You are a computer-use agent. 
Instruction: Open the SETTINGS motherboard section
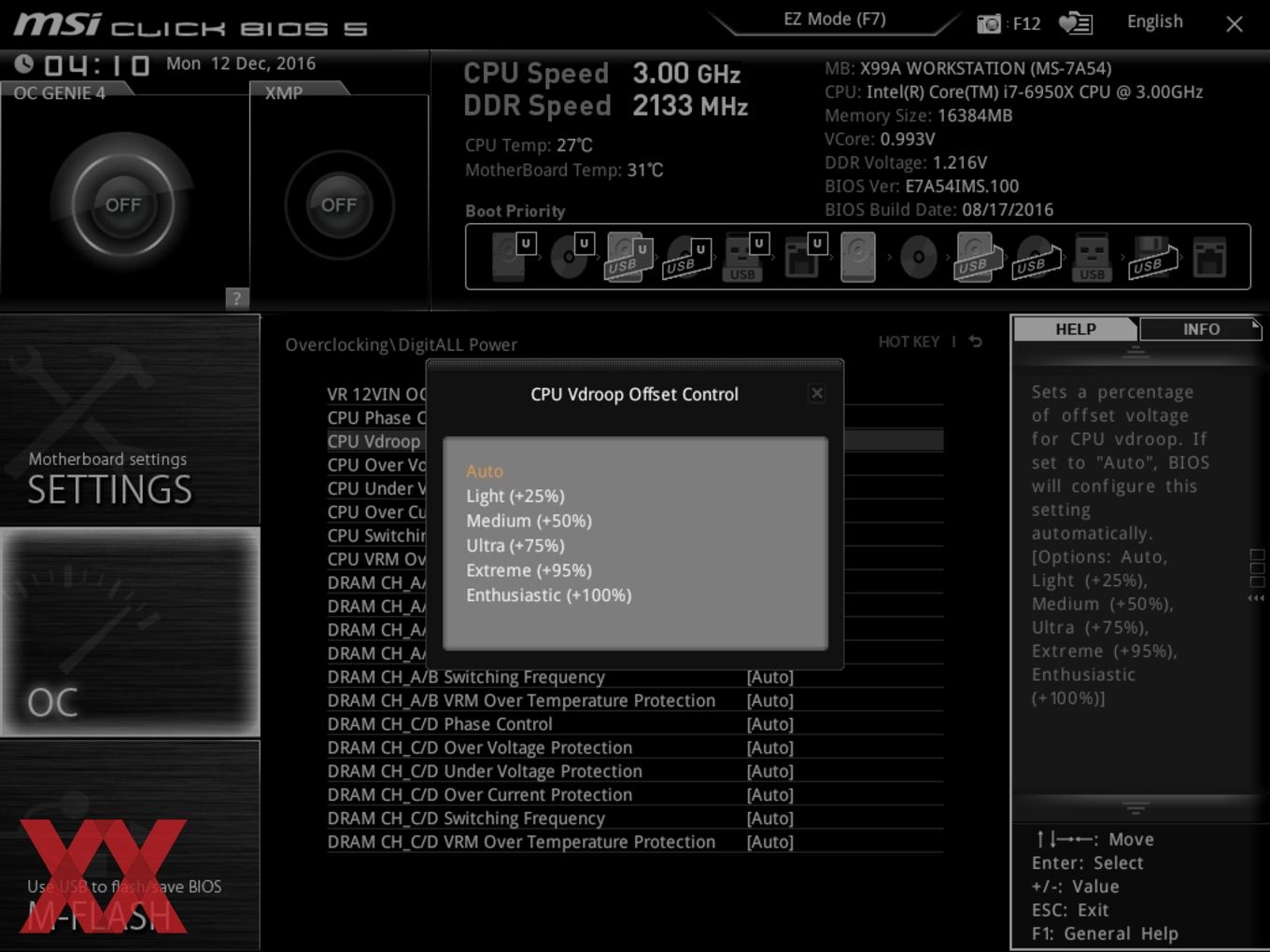(x=130, y=420)
